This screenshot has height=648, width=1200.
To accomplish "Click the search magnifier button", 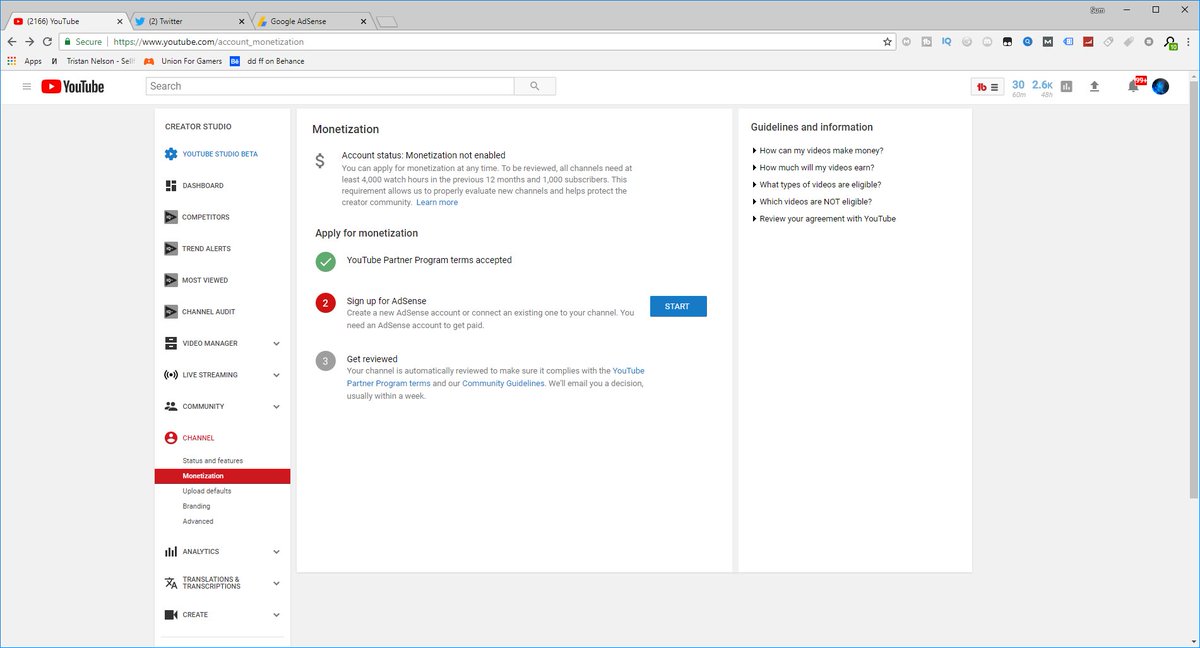I will pos(535,86).
